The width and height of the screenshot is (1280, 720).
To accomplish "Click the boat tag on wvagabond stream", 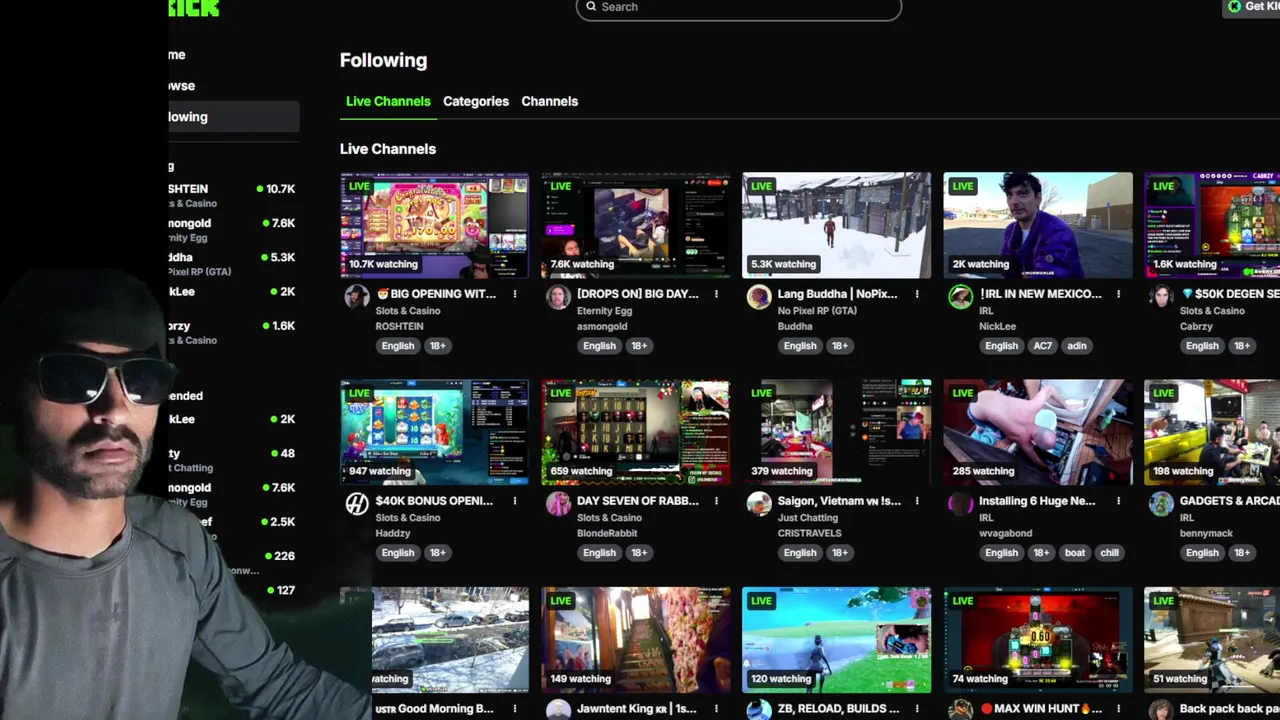I will pos(1075,553).
